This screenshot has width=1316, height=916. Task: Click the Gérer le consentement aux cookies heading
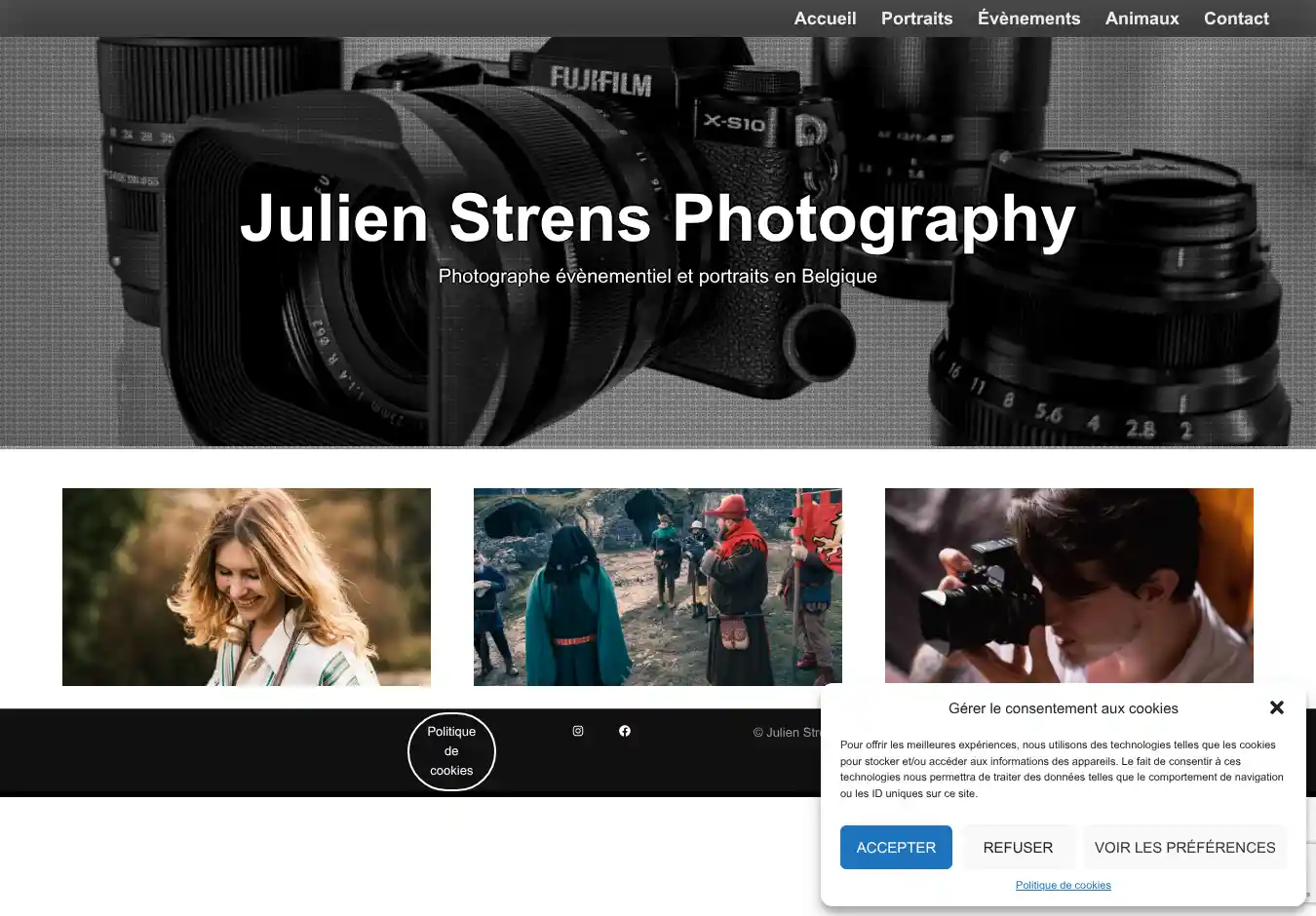[1063, 708]
